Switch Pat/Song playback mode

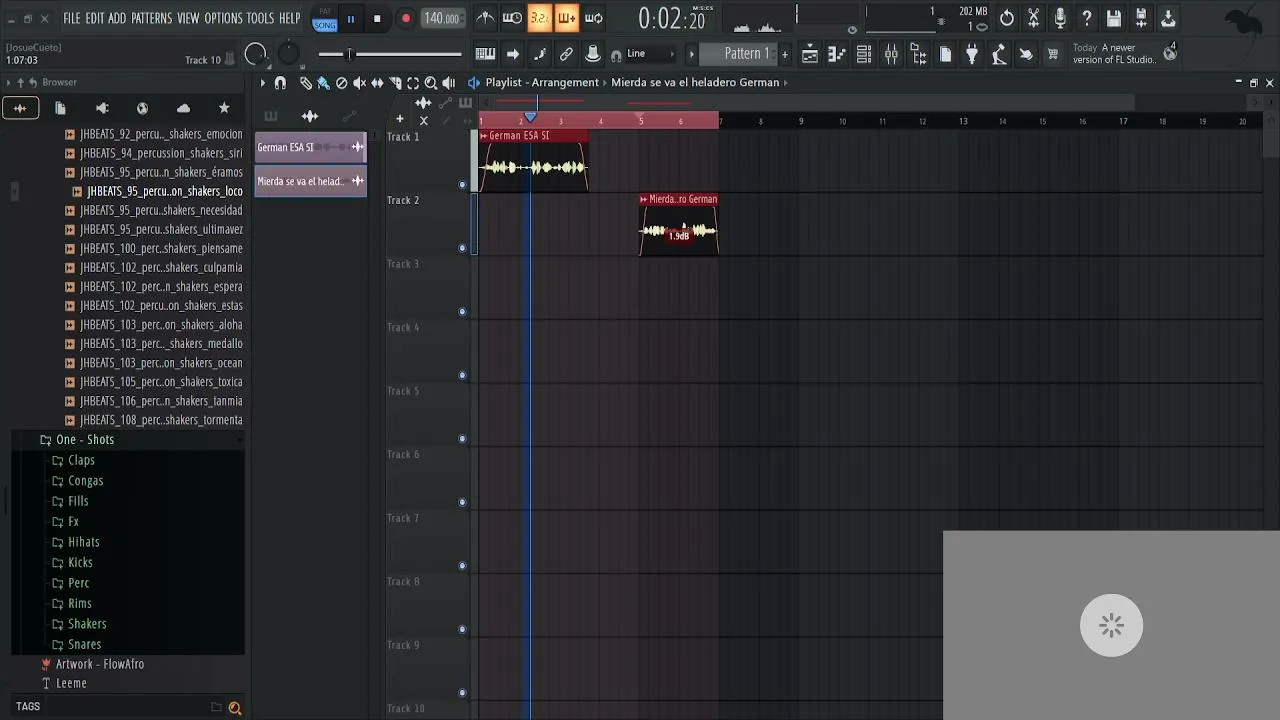tap(325, 18)
